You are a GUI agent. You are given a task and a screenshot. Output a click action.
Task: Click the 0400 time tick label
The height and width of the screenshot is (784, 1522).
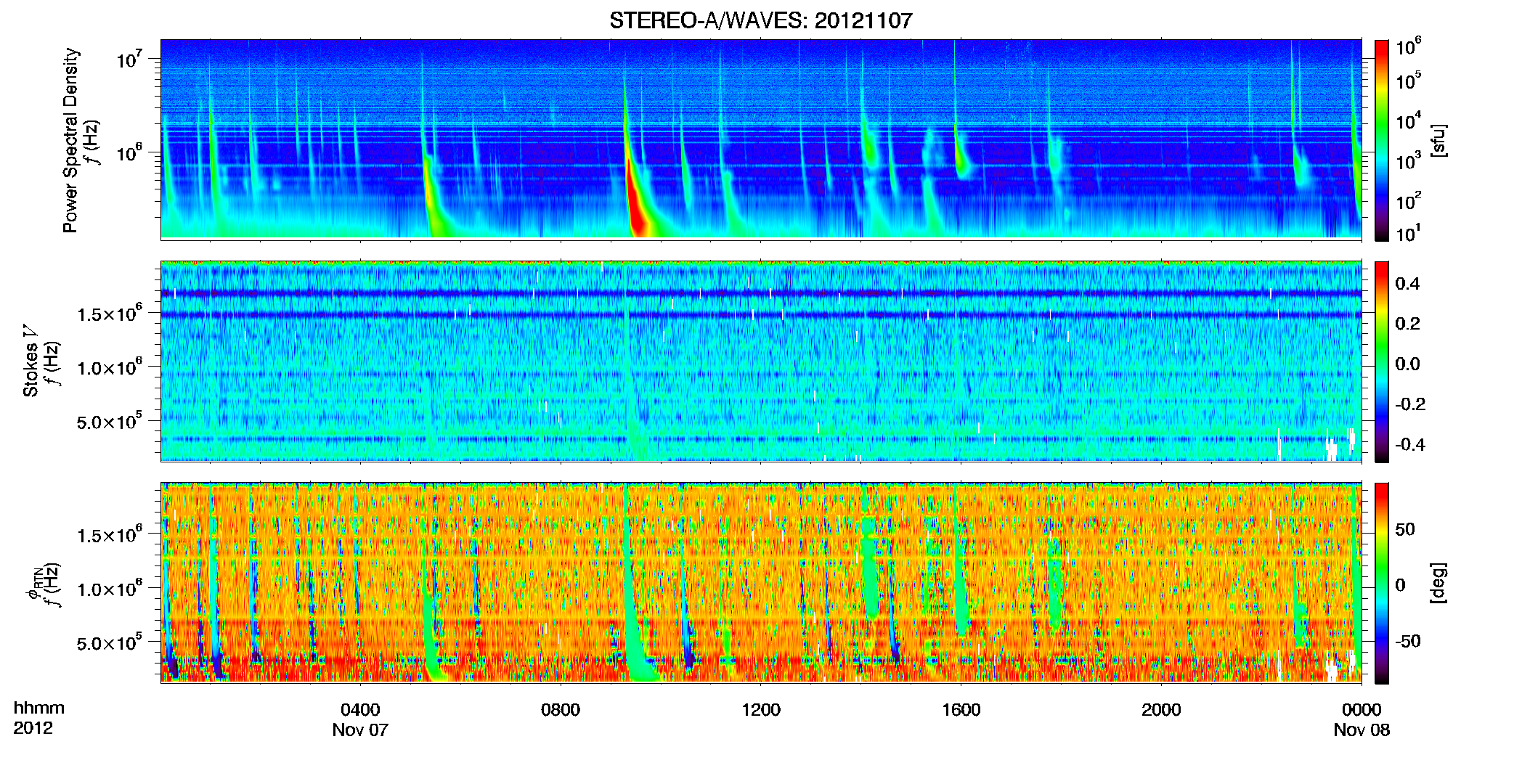click(360, 710)
